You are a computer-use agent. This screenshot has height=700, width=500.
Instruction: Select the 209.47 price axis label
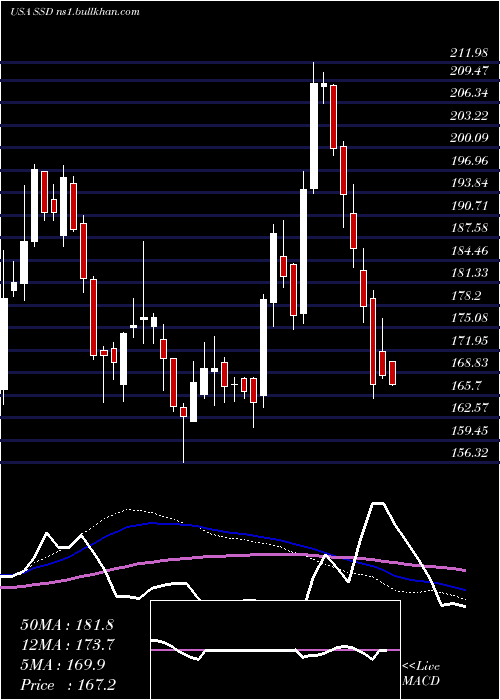coord(469,71)
